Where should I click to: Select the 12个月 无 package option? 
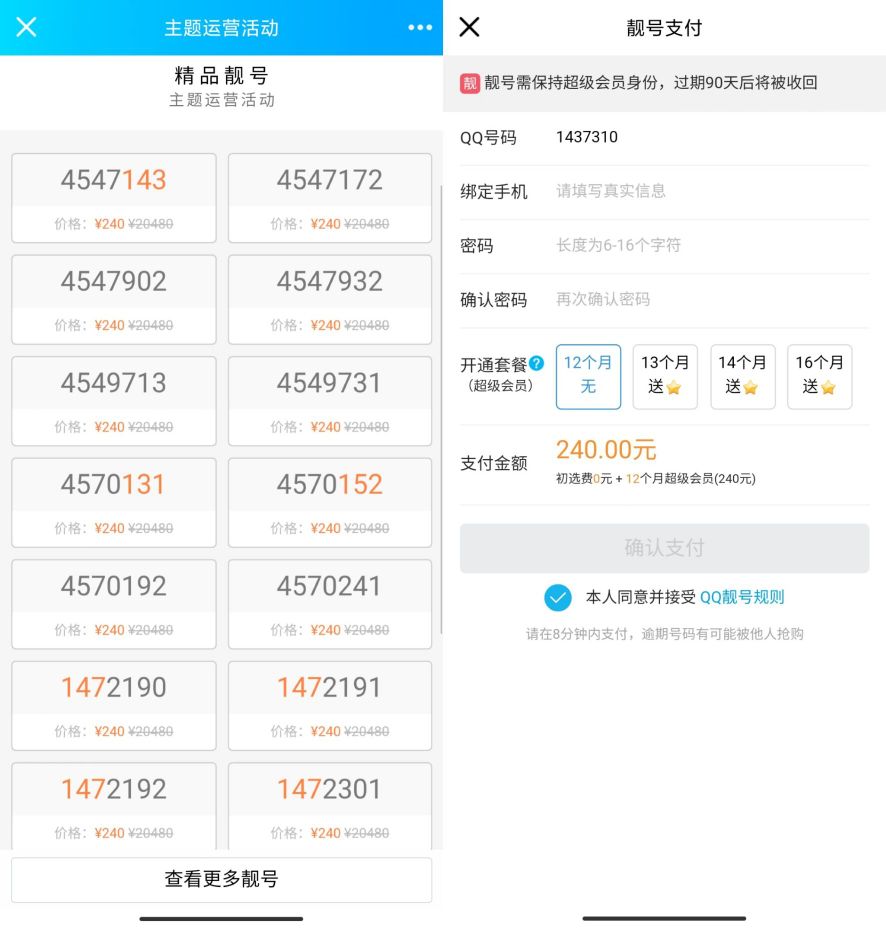click(x=588, y=377)
